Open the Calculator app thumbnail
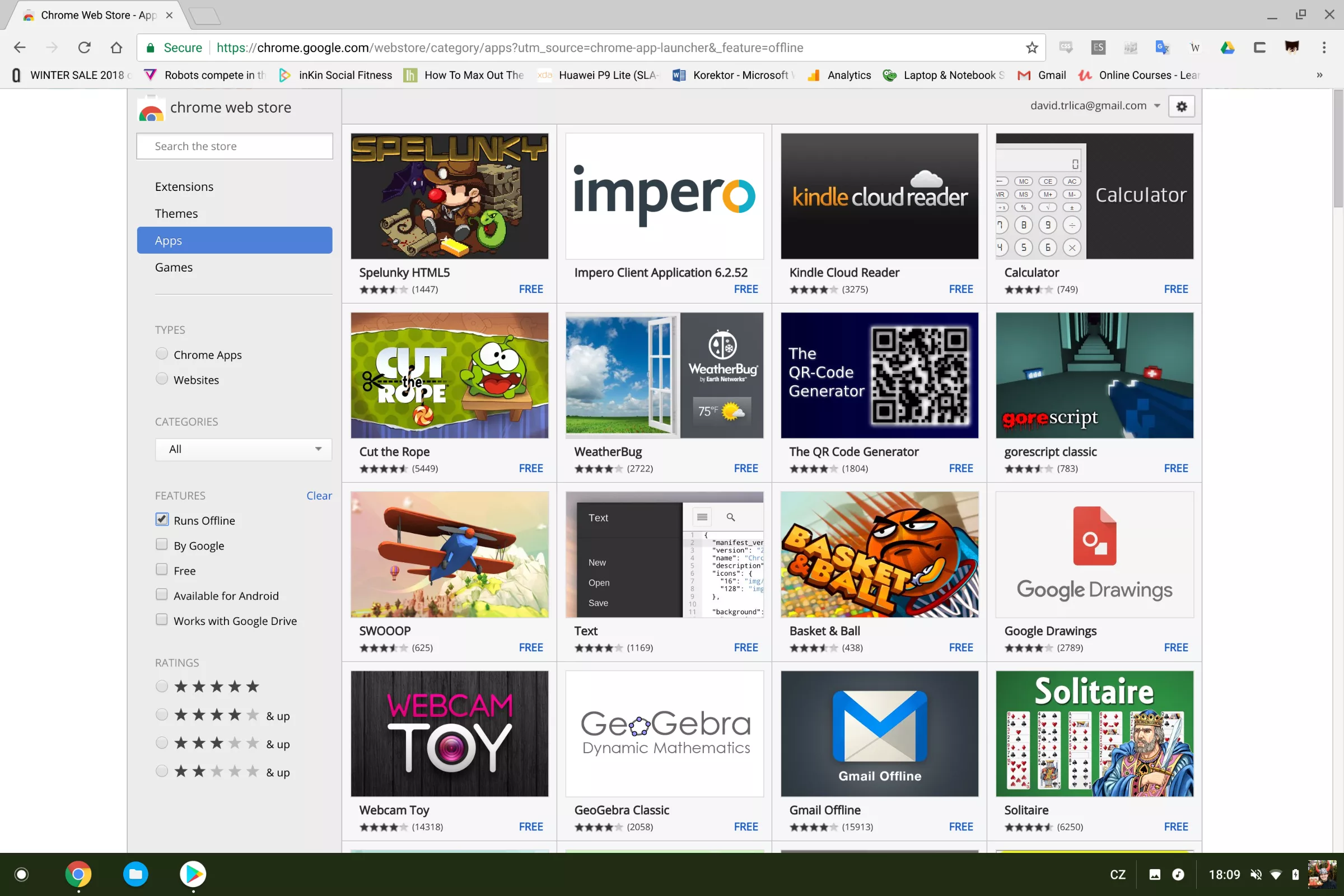The image size is (1344, 896). [x=1094, y=196]
